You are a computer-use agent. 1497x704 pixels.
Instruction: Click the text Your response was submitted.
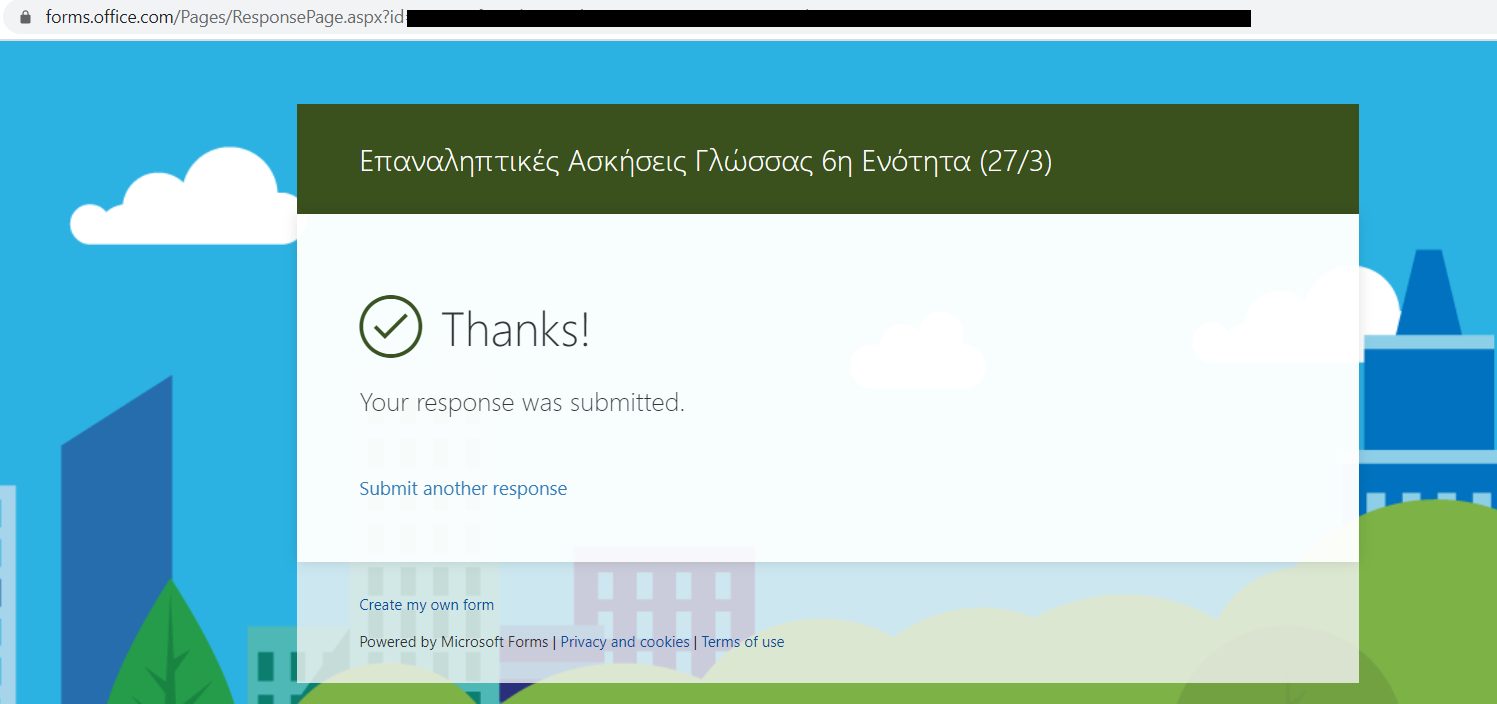(522, 403)
